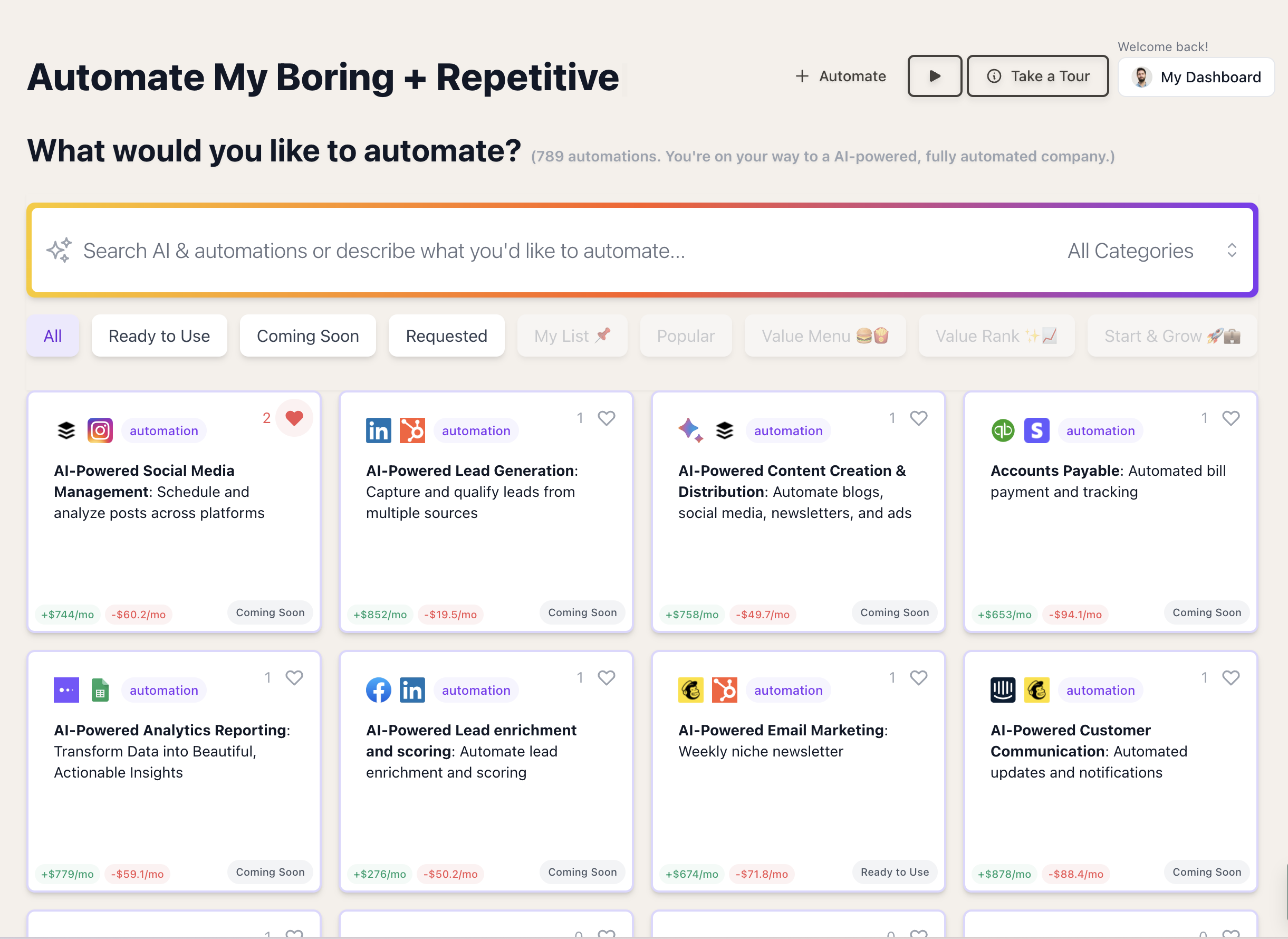Viewport: 1288px width, 939px height.
Task: Click the Instagram icon on Social Media card
Action: (x=100, y=430)
